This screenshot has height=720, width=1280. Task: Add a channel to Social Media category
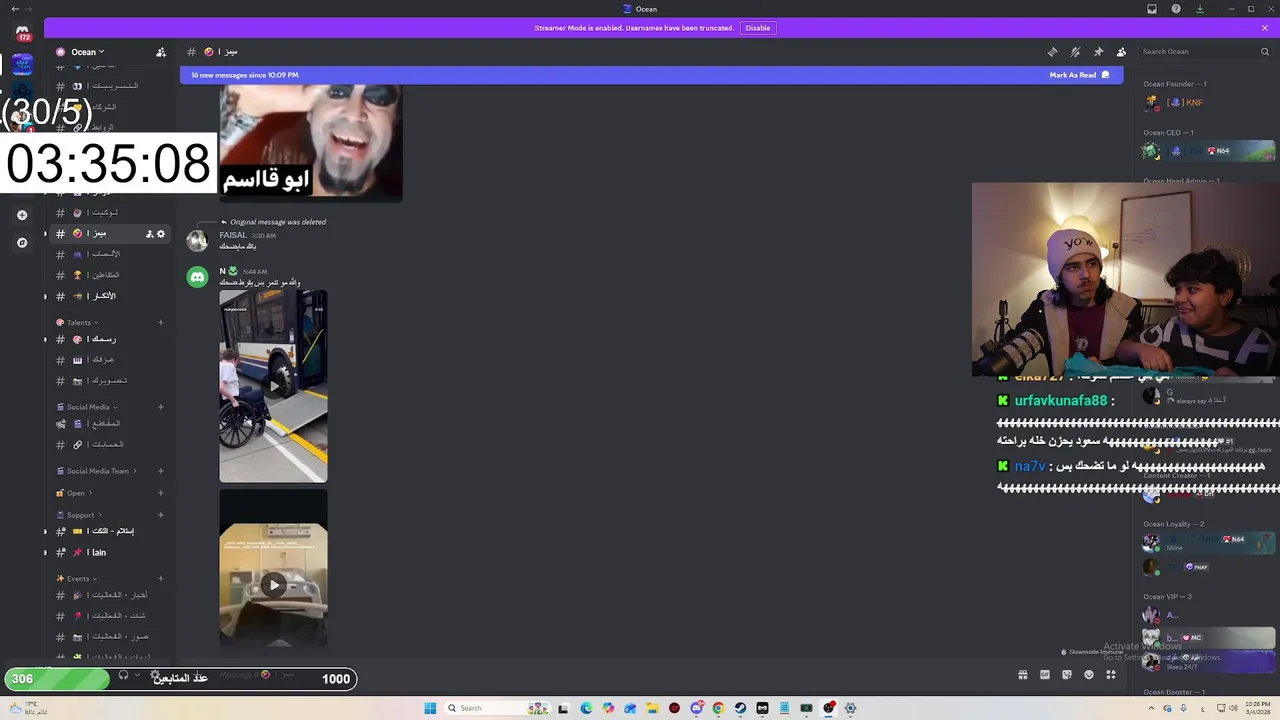[160, 407]
